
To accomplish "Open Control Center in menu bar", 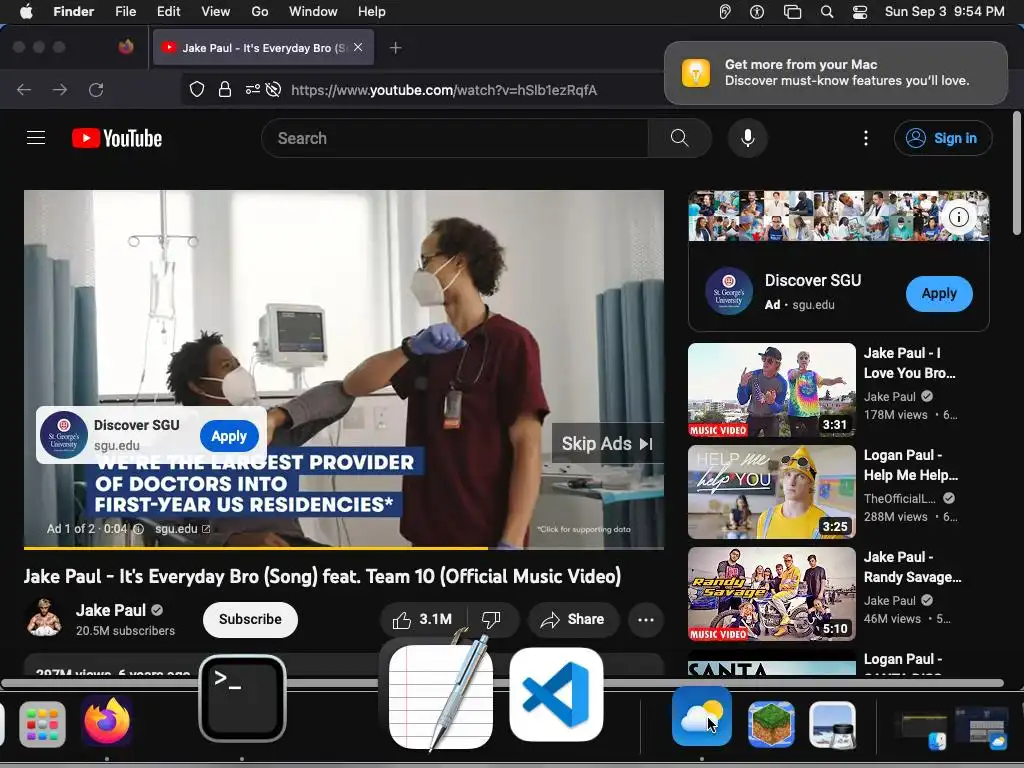I will 859,12.
